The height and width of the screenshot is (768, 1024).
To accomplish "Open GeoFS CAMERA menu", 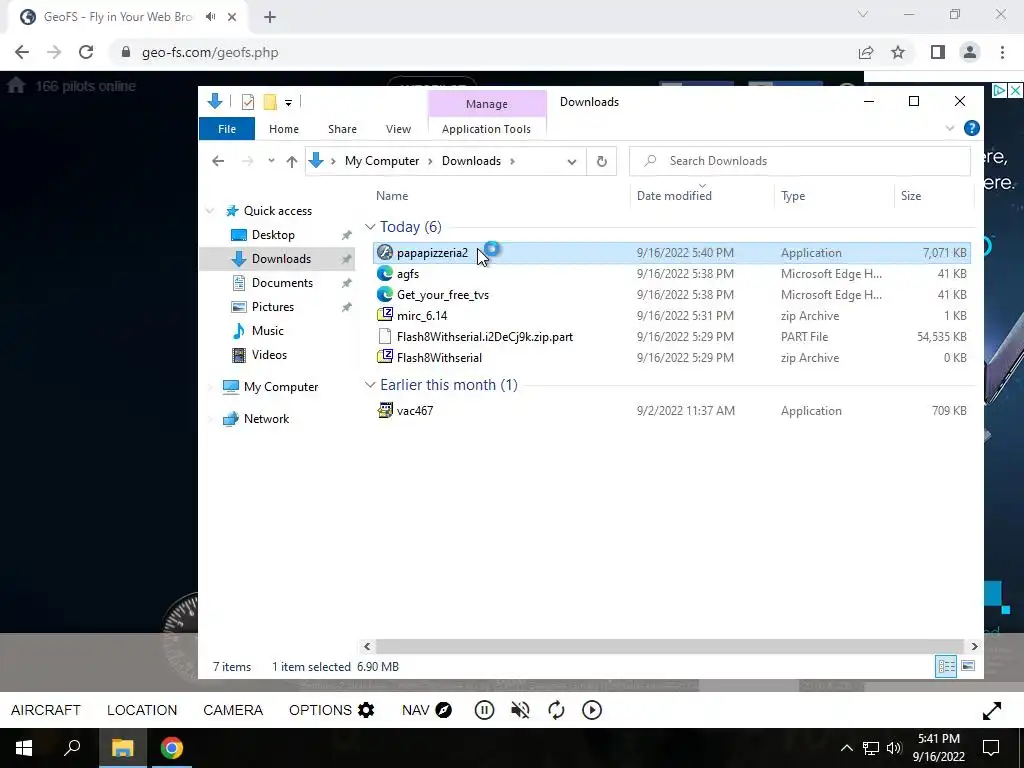I will coord(233,710).
